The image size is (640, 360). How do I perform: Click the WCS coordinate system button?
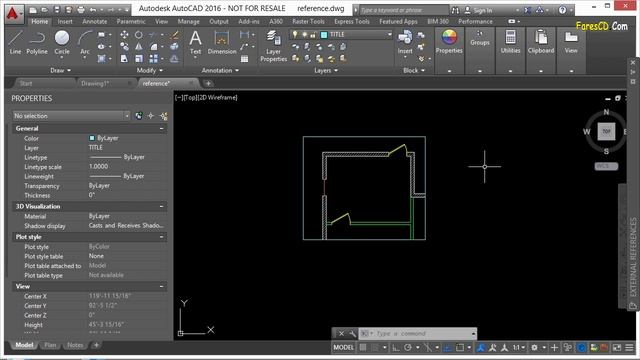tap(606, 166)
